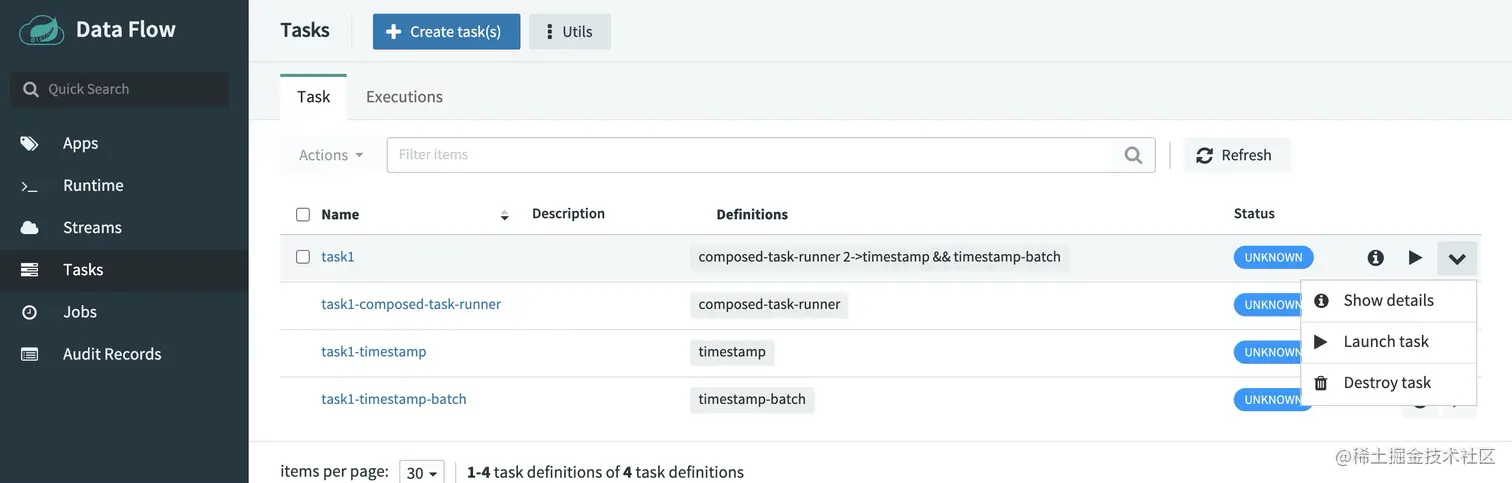Select Show details in the dropdown menu
The width and height of the screenshot is (1512, 483).
(x=1388, y=300)
